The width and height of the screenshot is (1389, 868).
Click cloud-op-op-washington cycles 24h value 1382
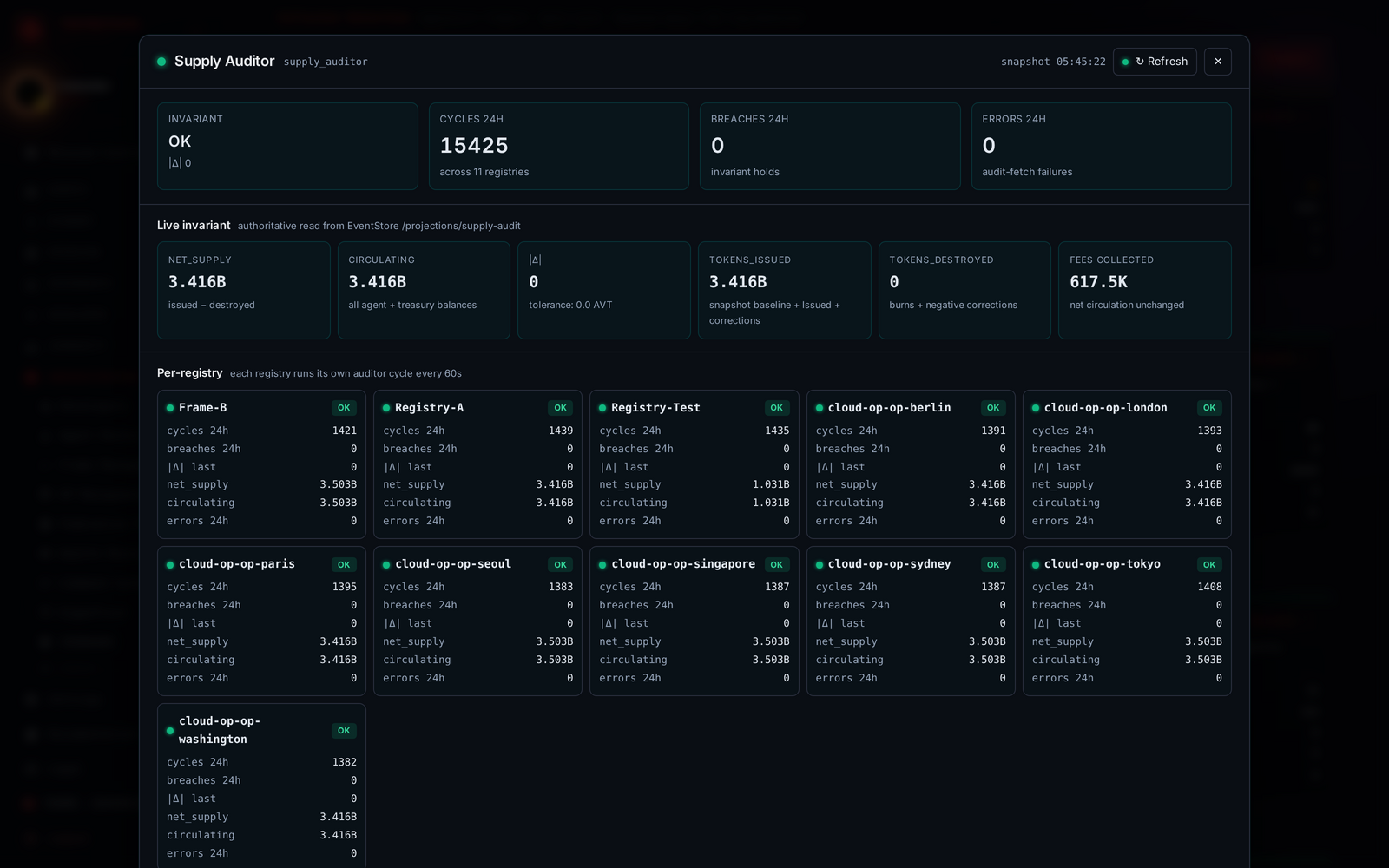coord(345,763)
